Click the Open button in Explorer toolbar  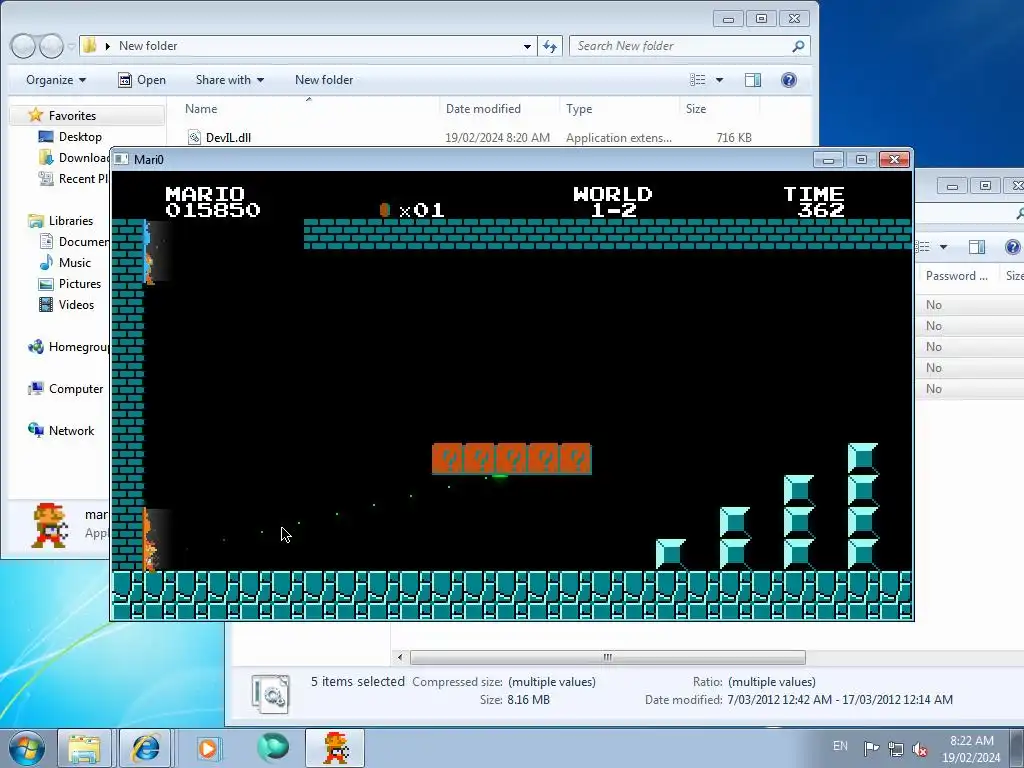[142, 80]
